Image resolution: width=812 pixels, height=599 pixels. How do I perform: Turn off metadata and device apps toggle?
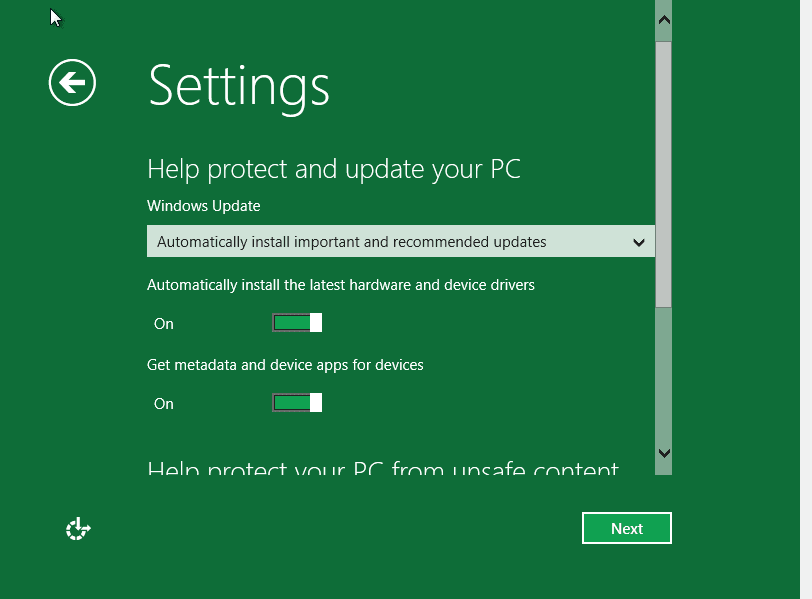[297, 403]
